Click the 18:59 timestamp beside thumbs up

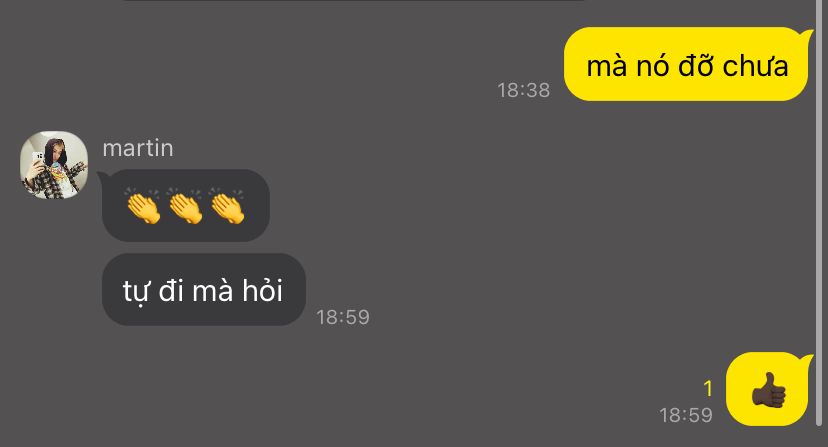point(686,415)
